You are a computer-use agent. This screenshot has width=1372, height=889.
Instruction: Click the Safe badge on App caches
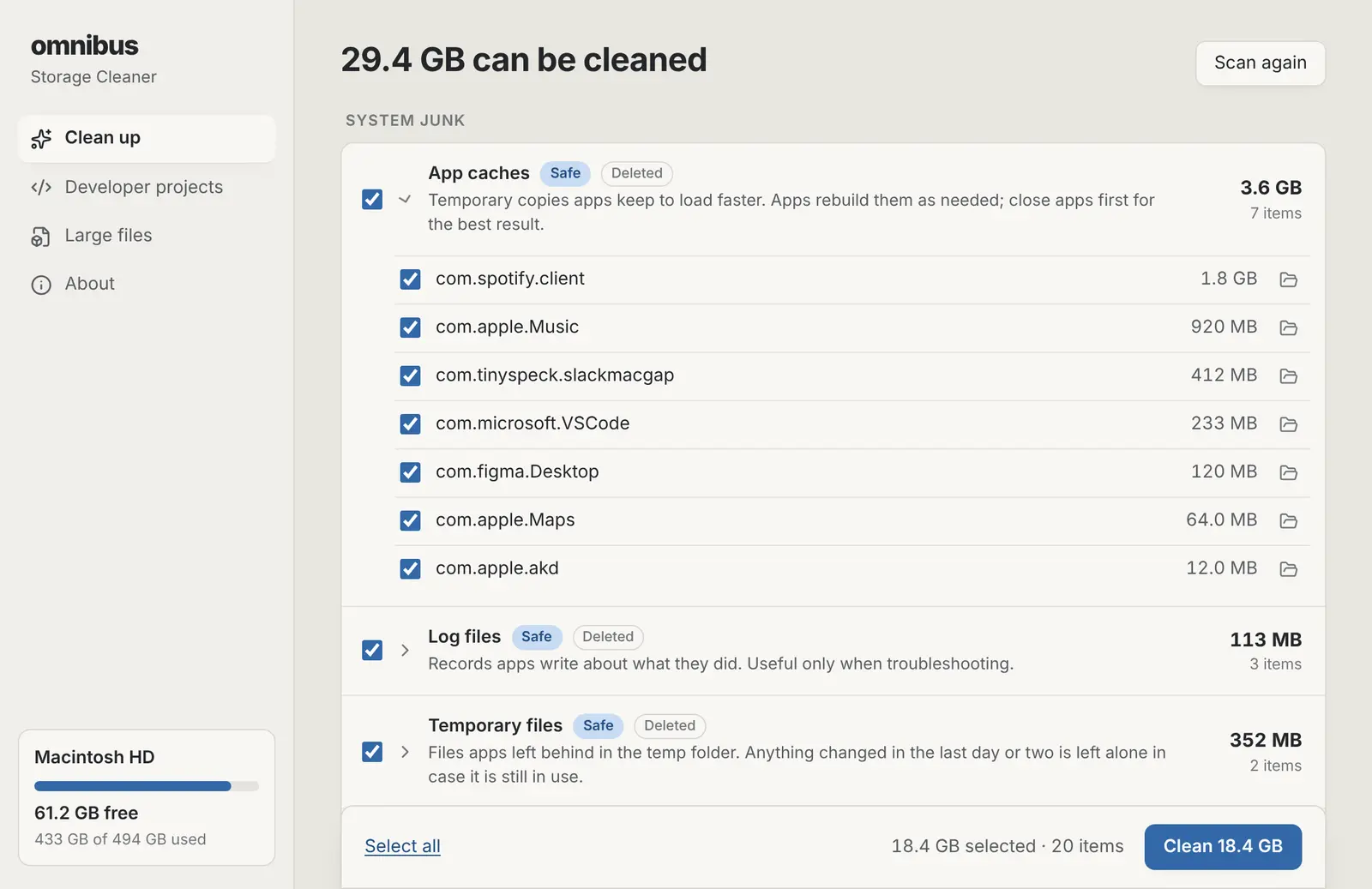tap(565, 173)
